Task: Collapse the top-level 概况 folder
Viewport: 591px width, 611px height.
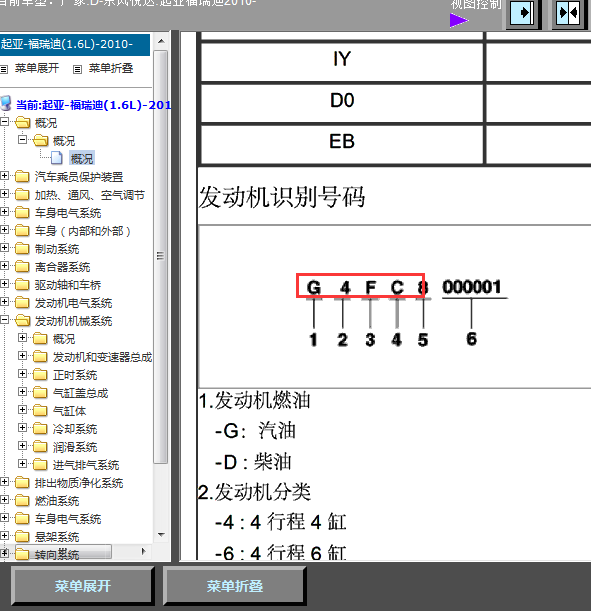Action: pyautogui.click(x=4, y=122)
